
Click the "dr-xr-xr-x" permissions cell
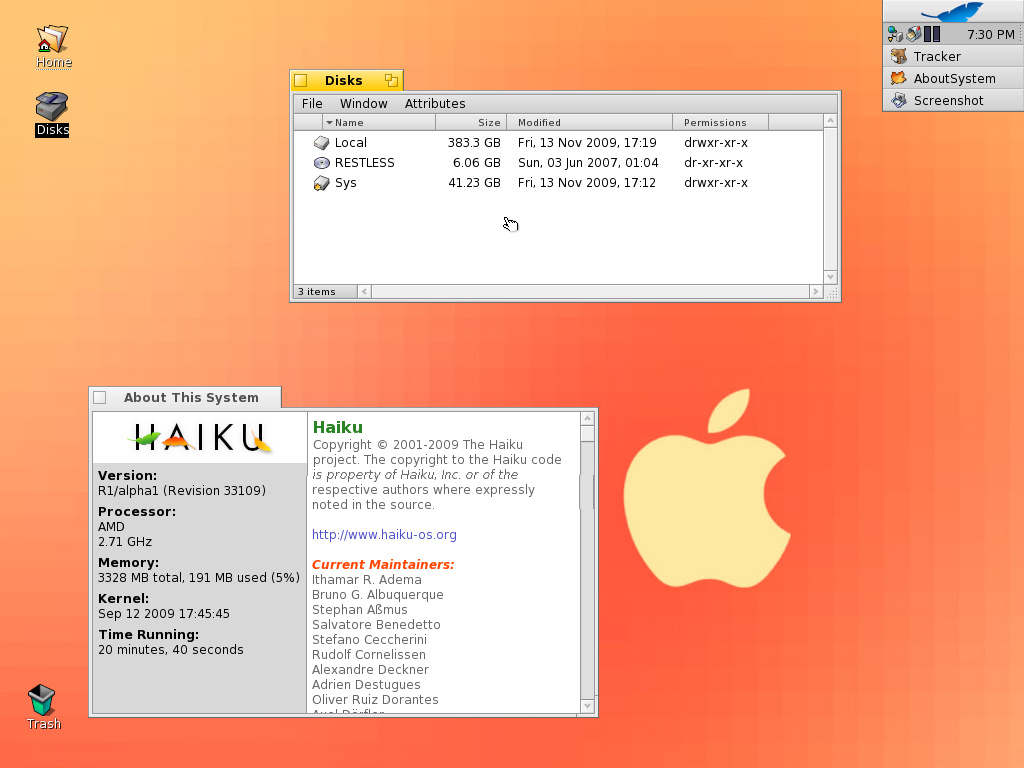coord(713,163)
